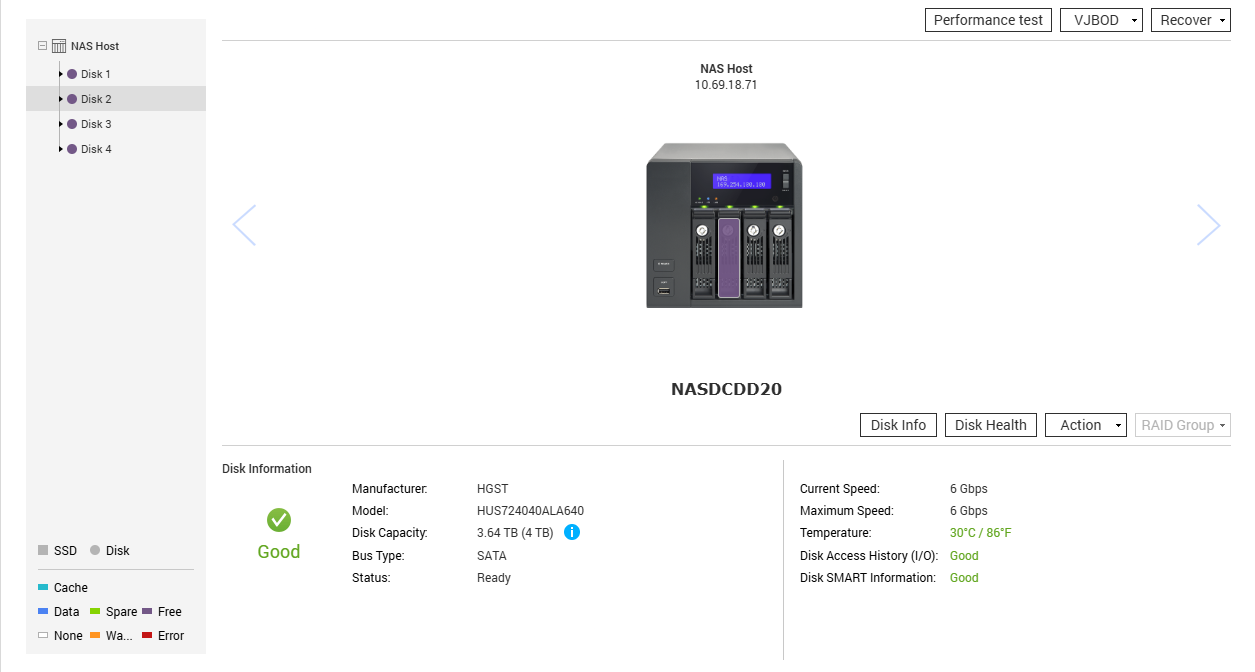Click the Recover button
The image size is (1255, 672).
(1190, 19)
